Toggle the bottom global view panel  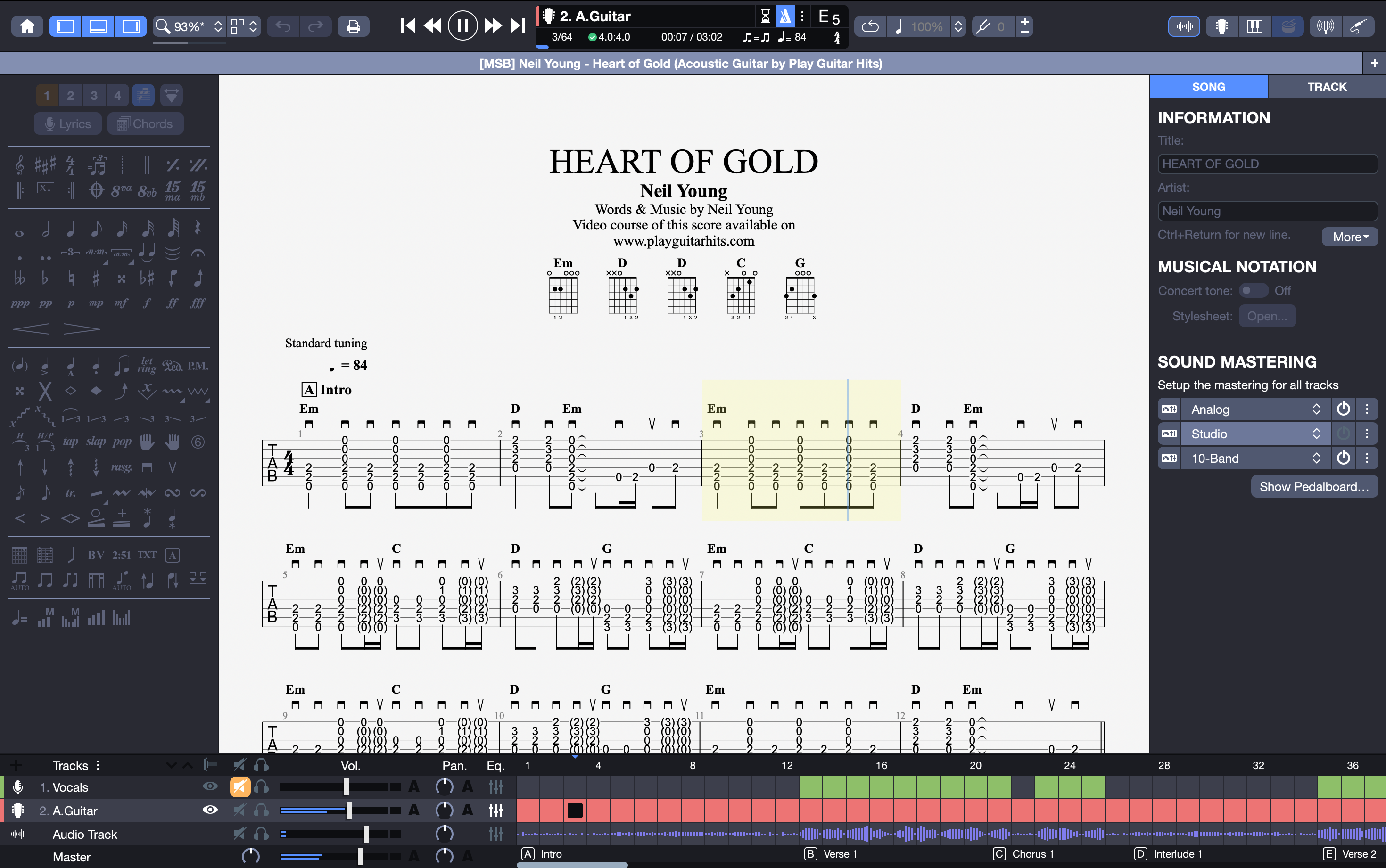[98, 26]
